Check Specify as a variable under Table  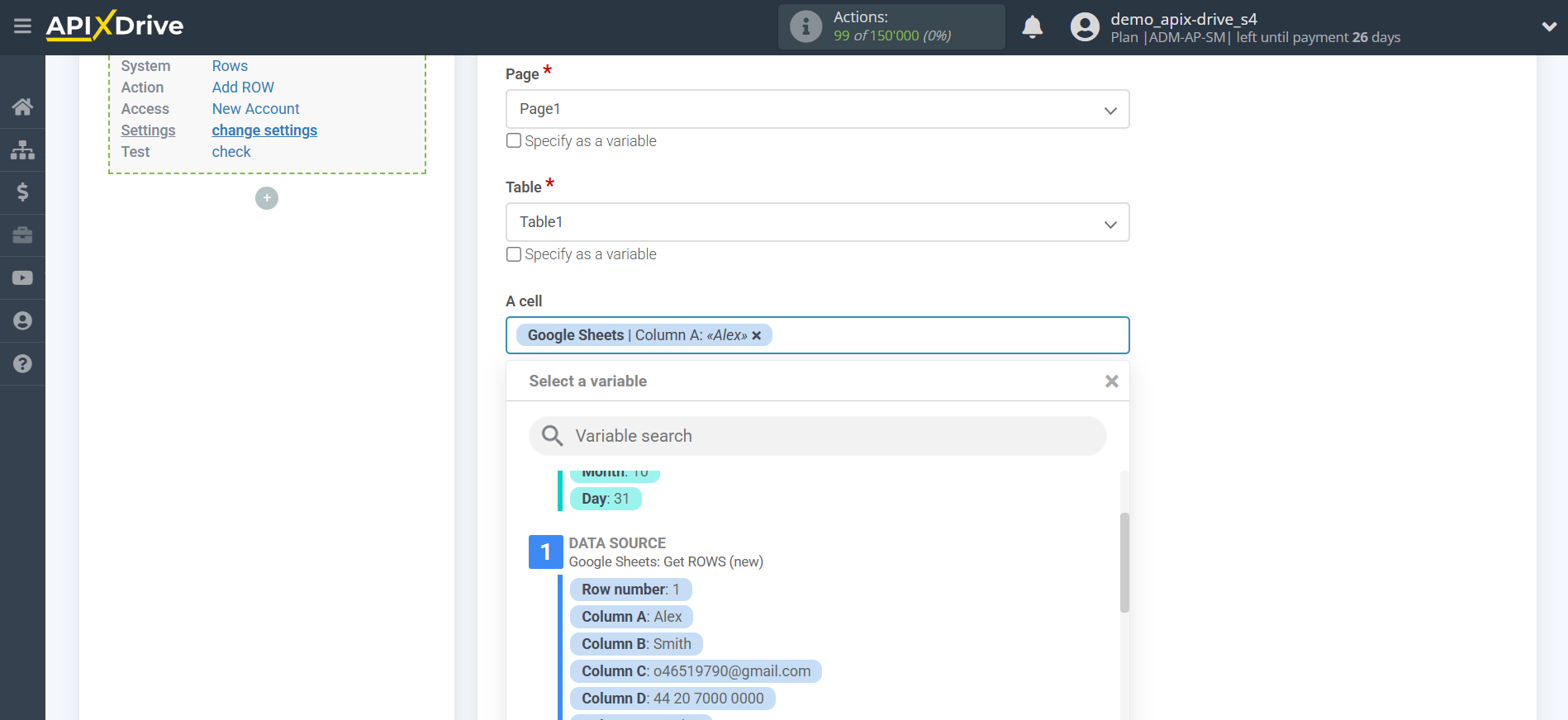click(x=514, y=254)
